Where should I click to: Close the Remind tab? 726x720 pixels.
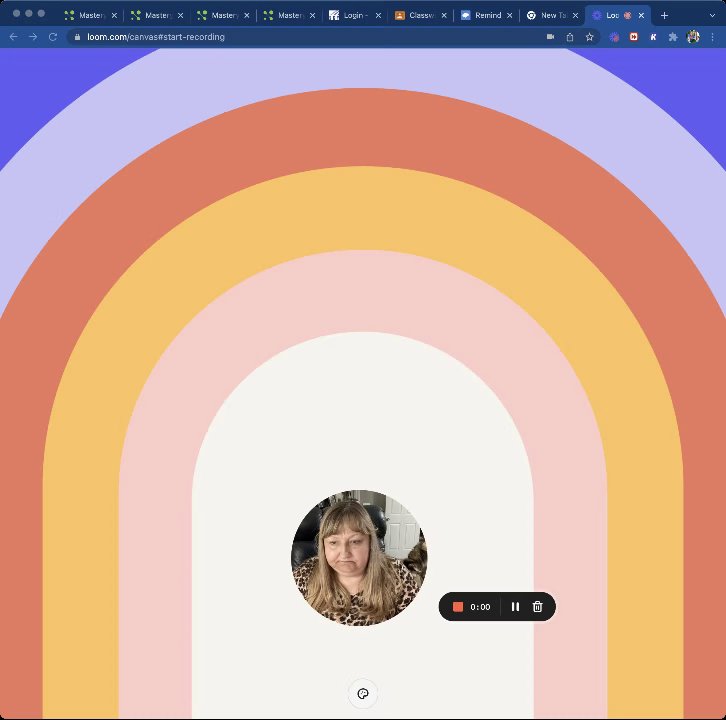(510, 15)
